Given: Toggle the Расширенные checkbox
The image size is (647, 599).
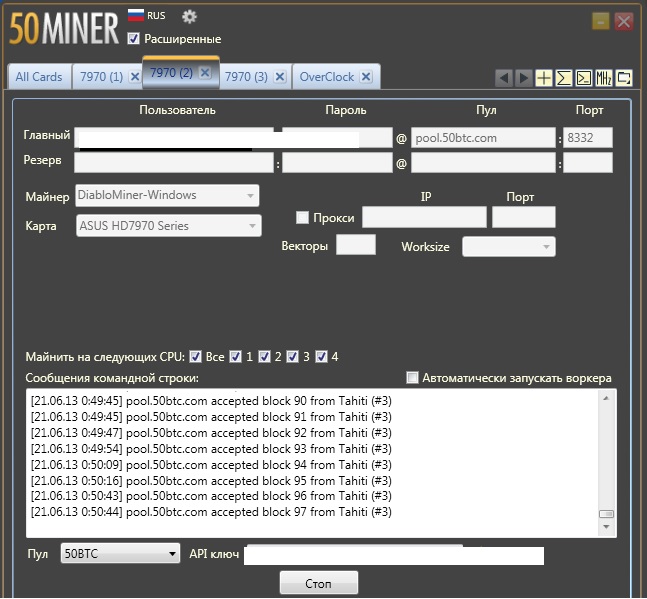Looking at the screenshot, I should click(x=134, y=38).
